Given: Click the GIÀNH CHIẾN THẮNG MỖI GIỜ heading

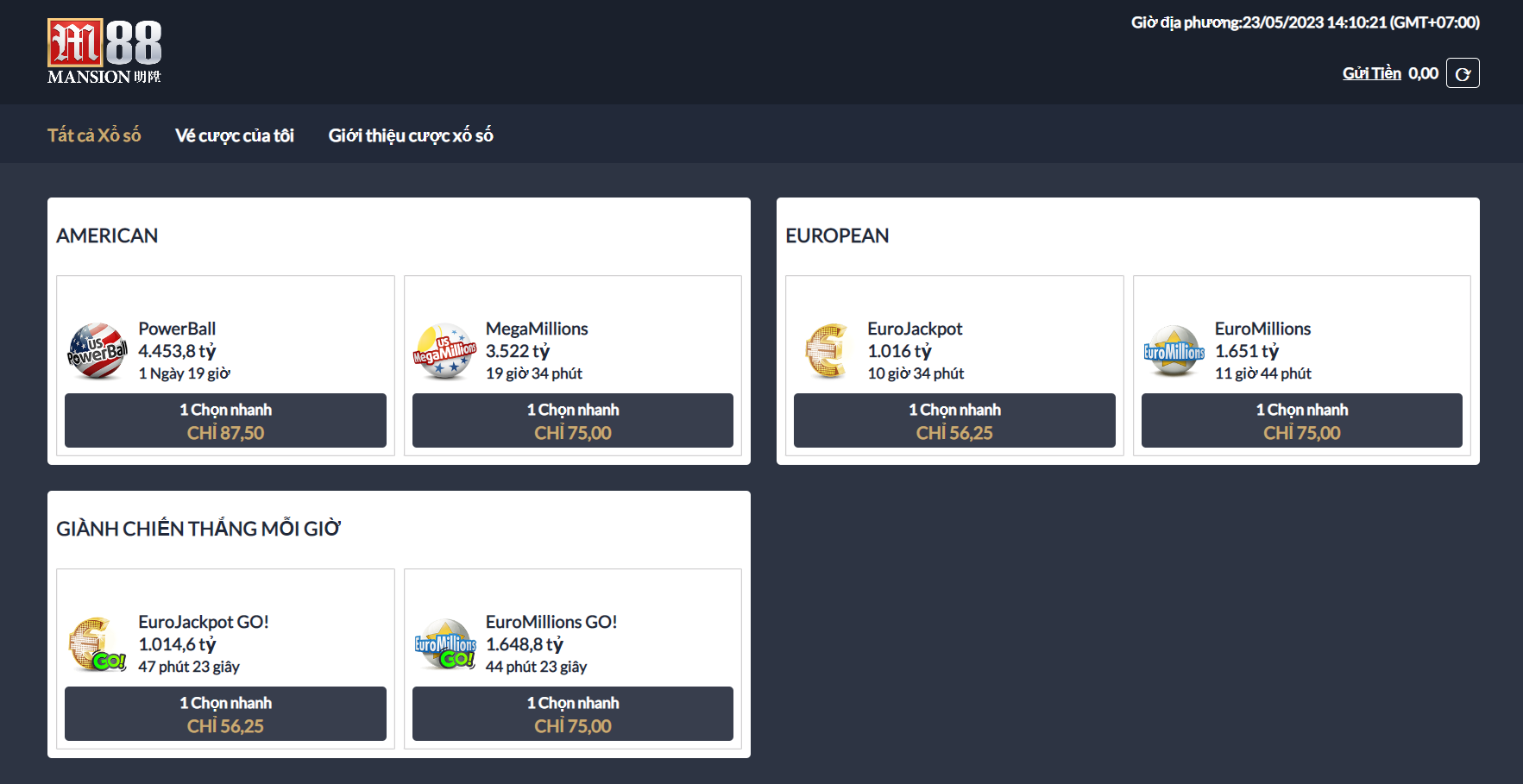Looking at the screenshot, I should (x=198, y=528).
